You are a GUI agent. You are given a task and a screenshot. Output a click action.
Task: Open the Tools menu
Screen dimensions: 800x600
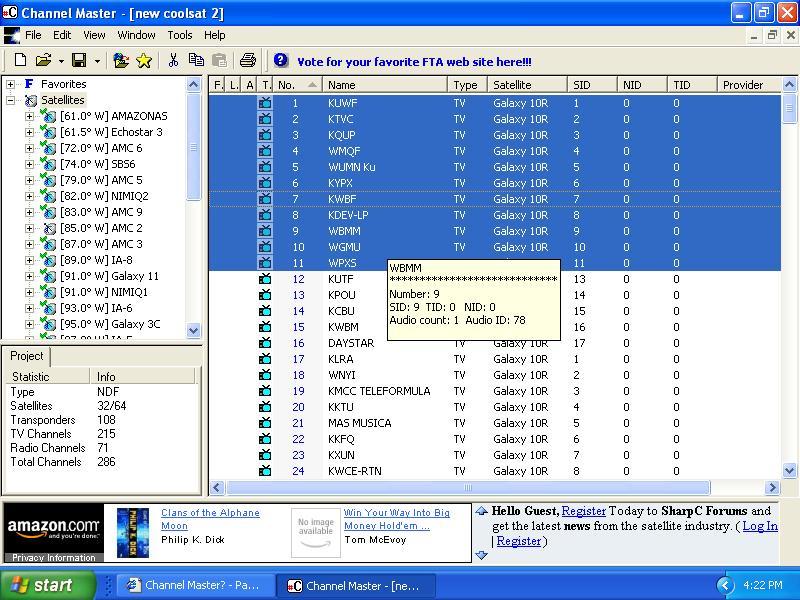point(180,35)
